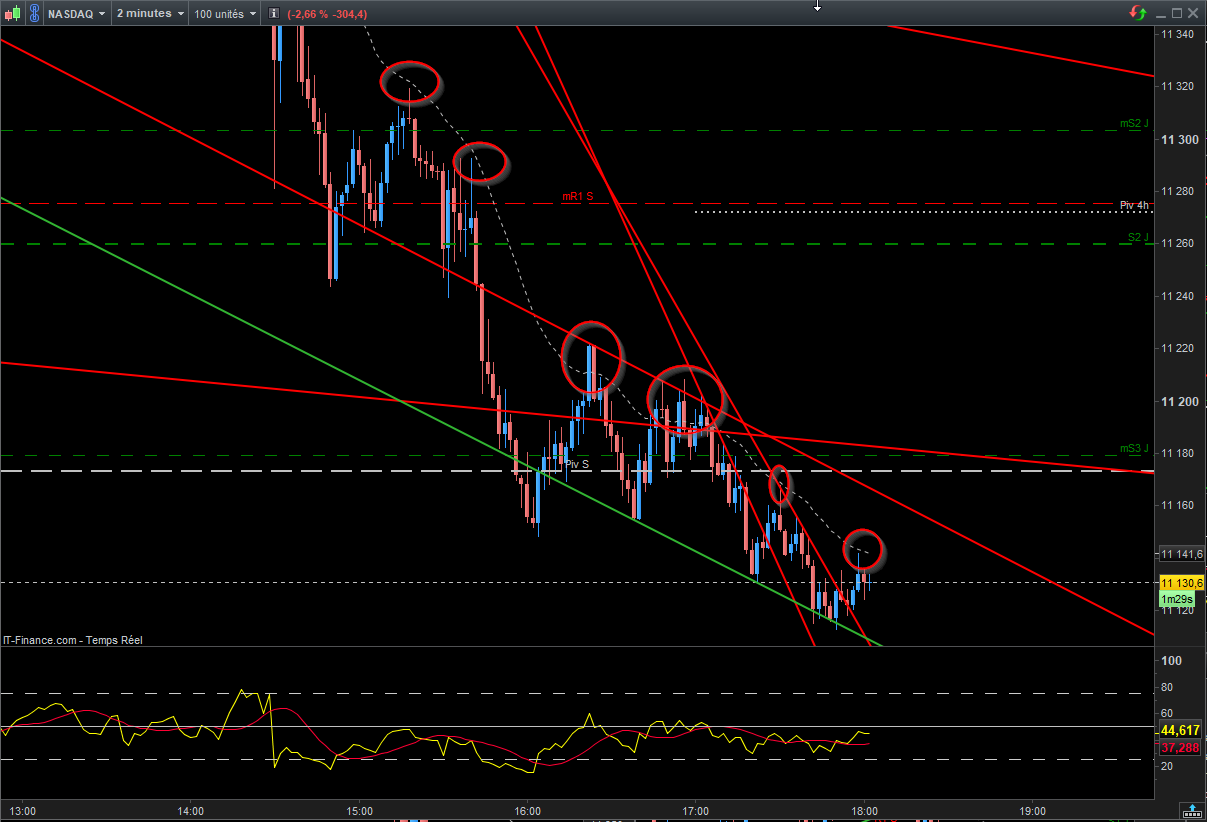Click the S2 J support label

(1138, 237)
